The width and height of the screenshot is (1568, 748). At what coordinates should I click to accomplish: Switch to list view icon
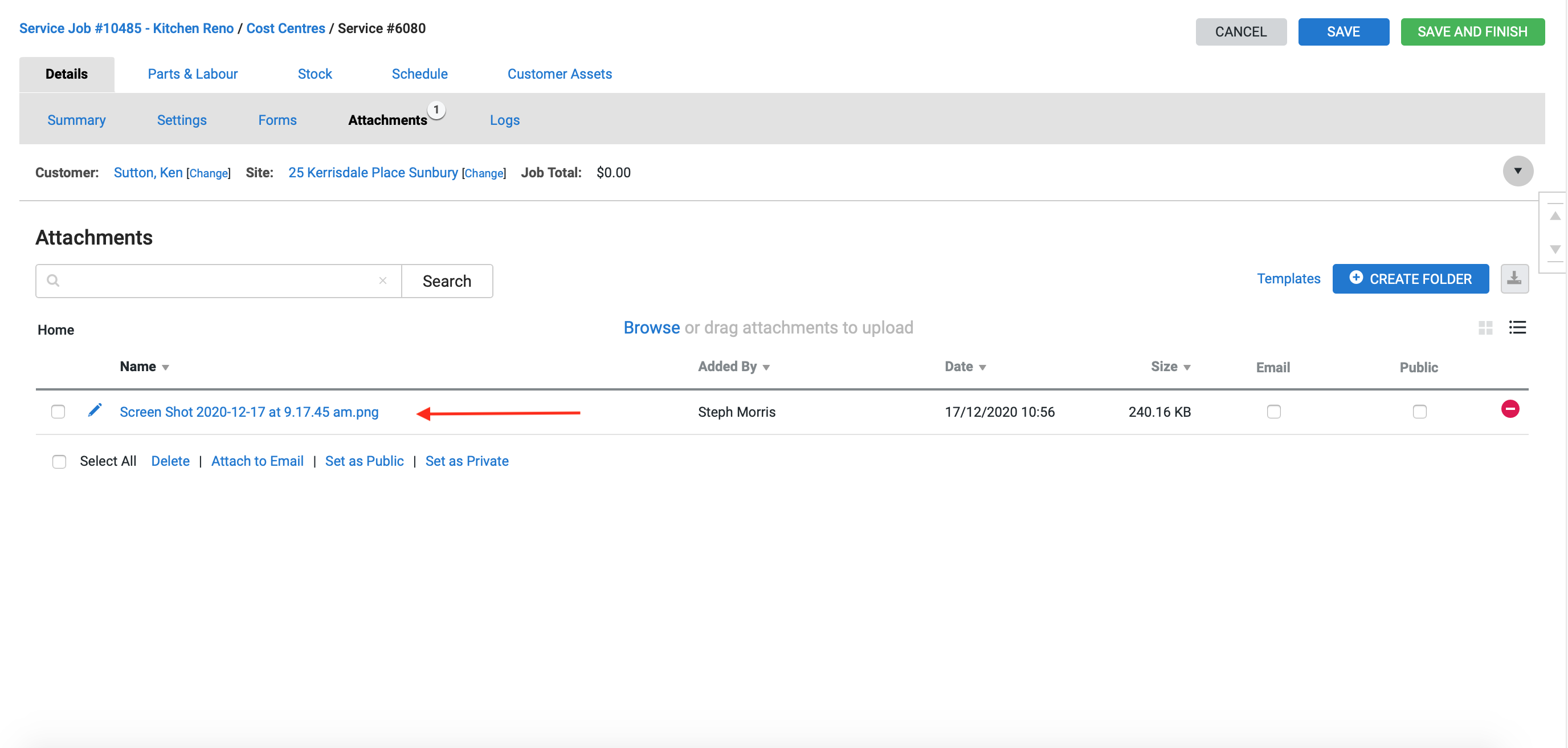(x=1517, y=328)
